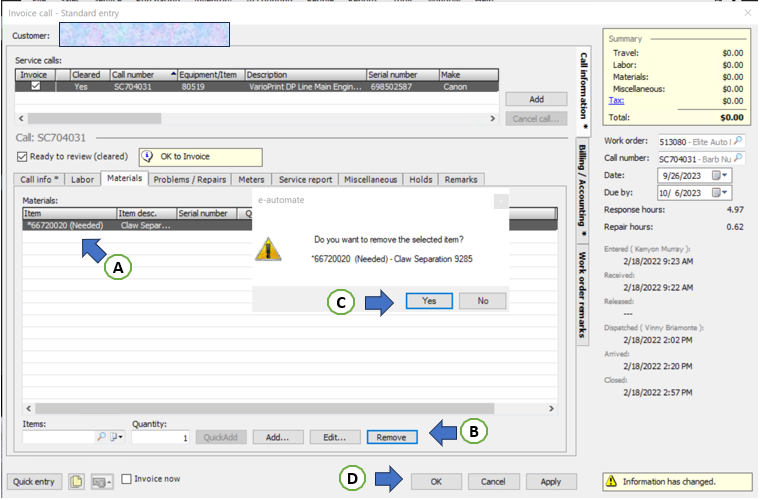This screenshot has width=764, height=500.
Task: Uncheck the Invoice checkbox for SC704031
Action: coord(36,86)
